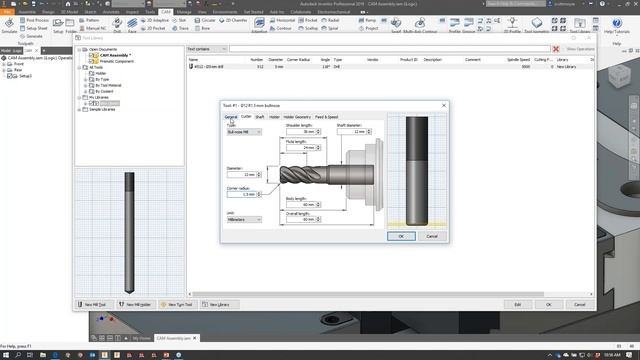This screenshot has width=640, height=360.
Task: Click OK button in Tool Library window
Action: click(x=549, y=304)
